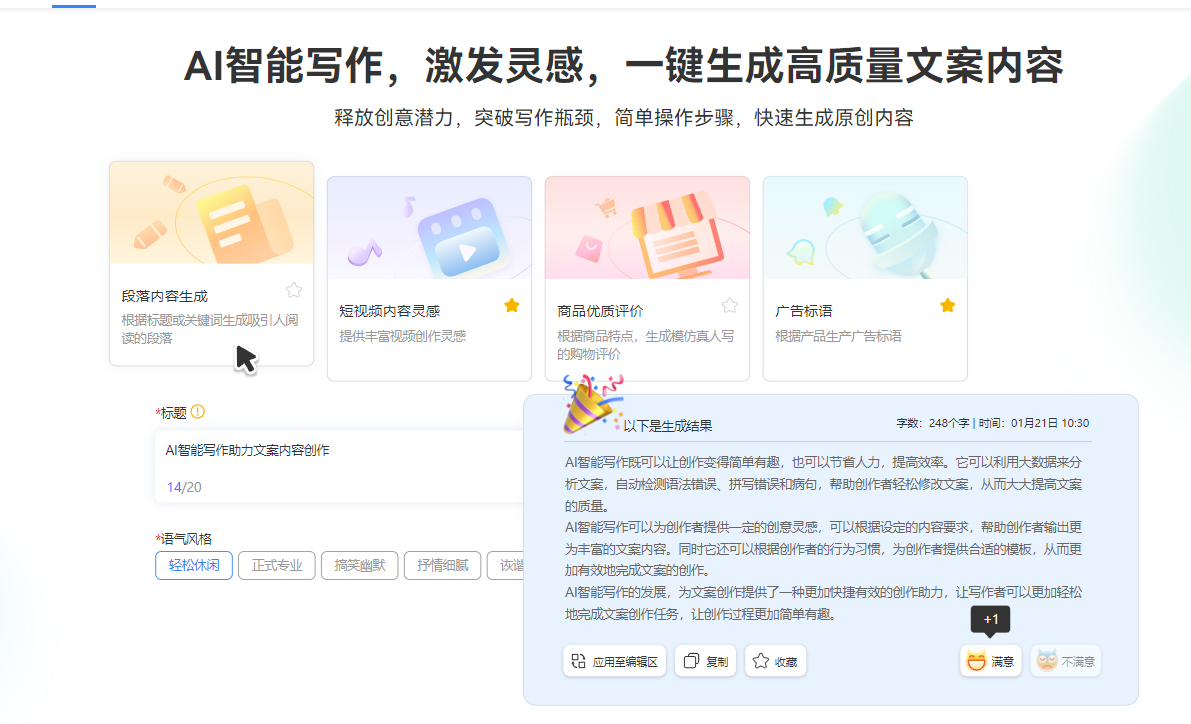Image resolution: width=1191 pixels, height=724 pixels.
Task: Rate the result as 不满意
Action: 1066,661
